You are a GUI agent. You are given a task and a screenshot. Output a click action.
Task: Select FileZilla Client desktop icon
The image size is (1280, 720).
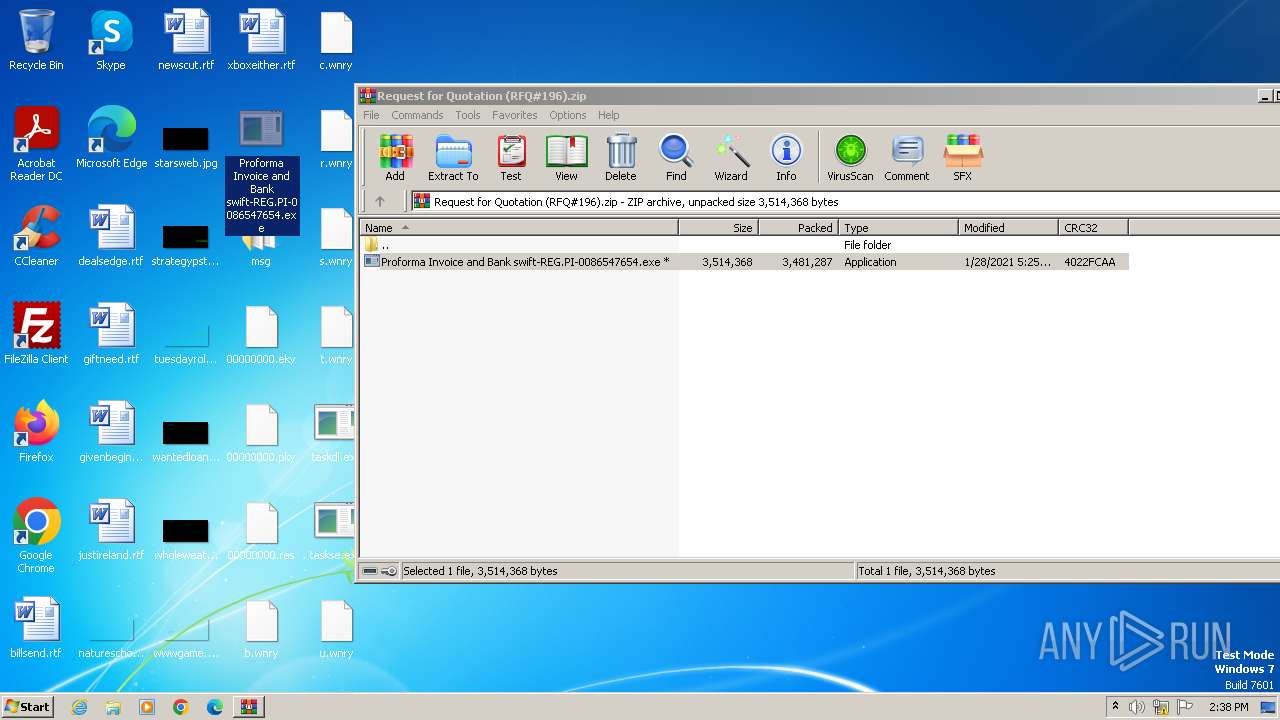click(x=36, y=335)
